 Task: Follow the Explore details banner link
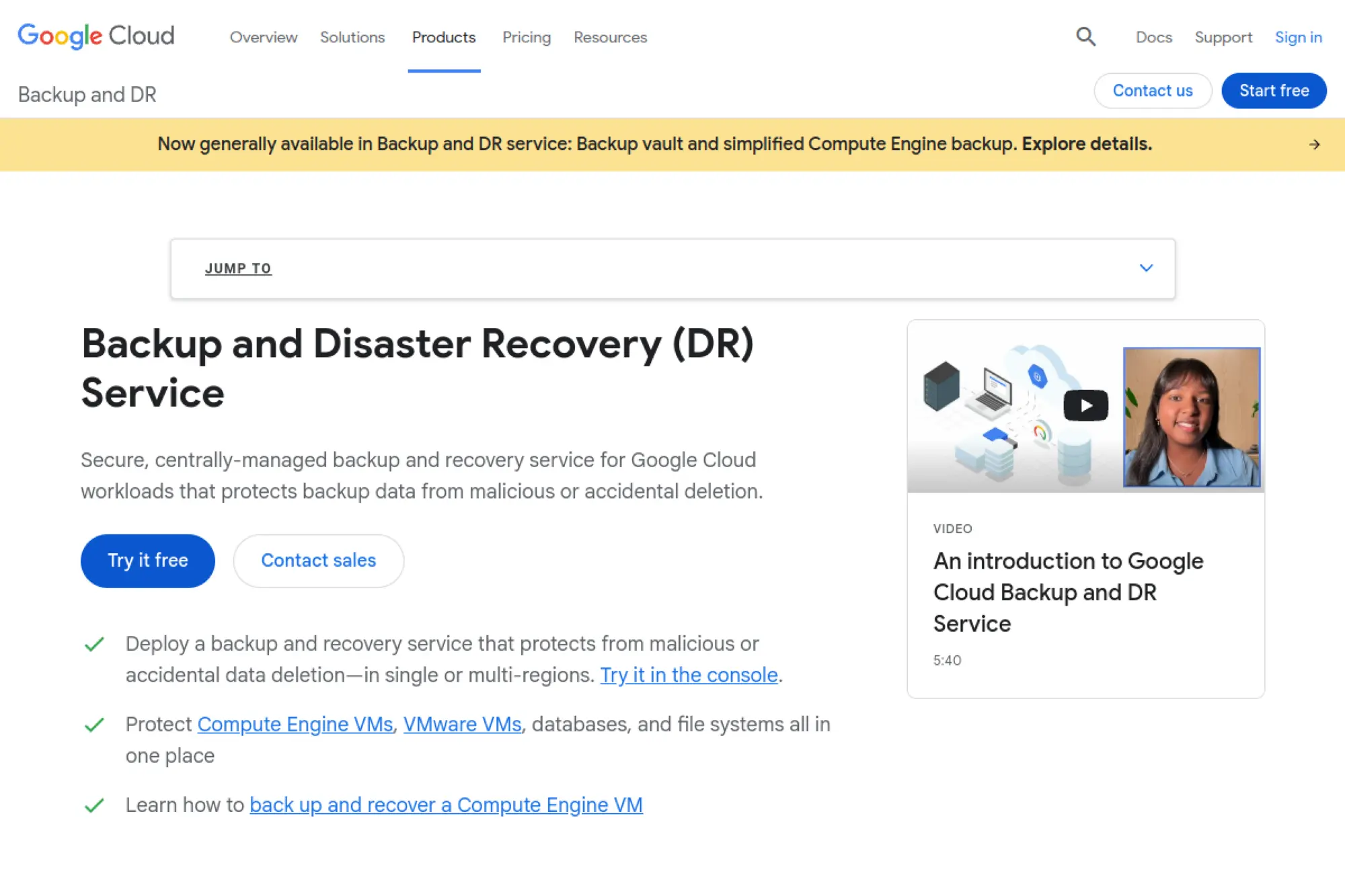pos(1085,143)
